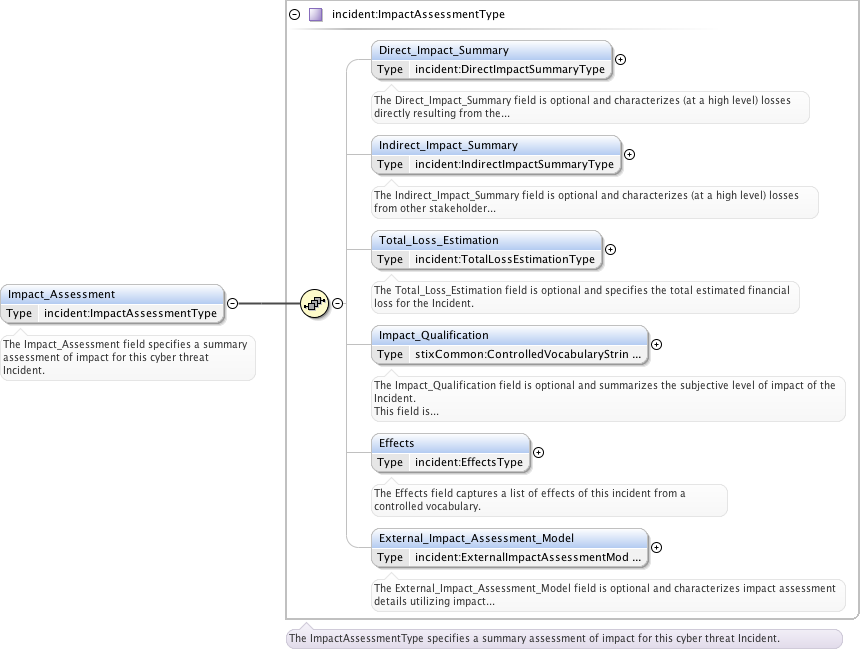The image size is (861, 652).
Task: Open the incident:TotalLossEstimationType type link
Action: pyautogui.click(x=504, y=260)
